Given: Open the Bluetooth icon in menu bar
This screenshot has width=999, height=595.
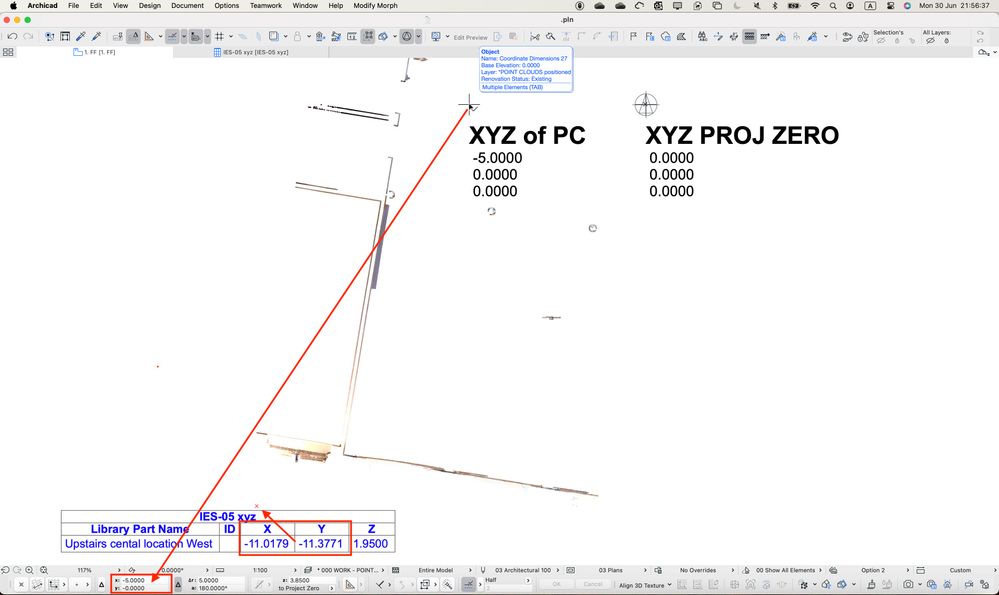Looking at the screenshot, I should click(775, 5).
